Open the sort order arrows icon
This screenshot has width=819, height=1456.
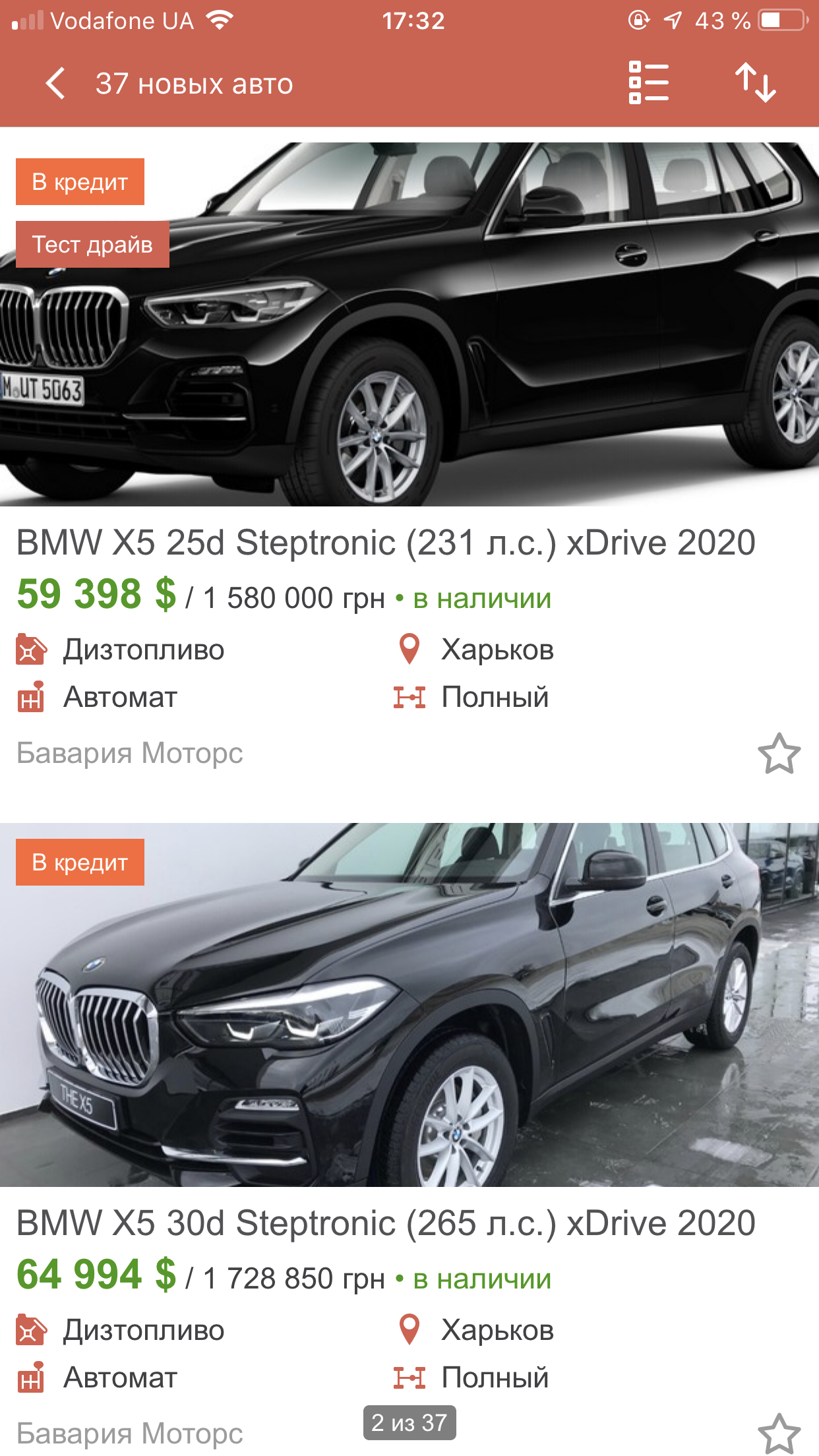(x=756, y=82)
